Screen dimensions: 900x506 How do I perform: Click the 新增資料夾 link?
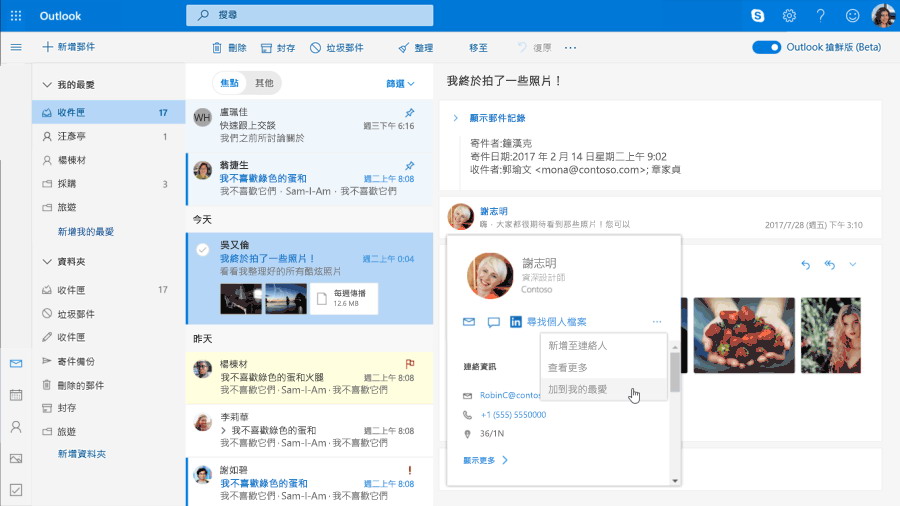pyautogui.click(x=82, y=454)
